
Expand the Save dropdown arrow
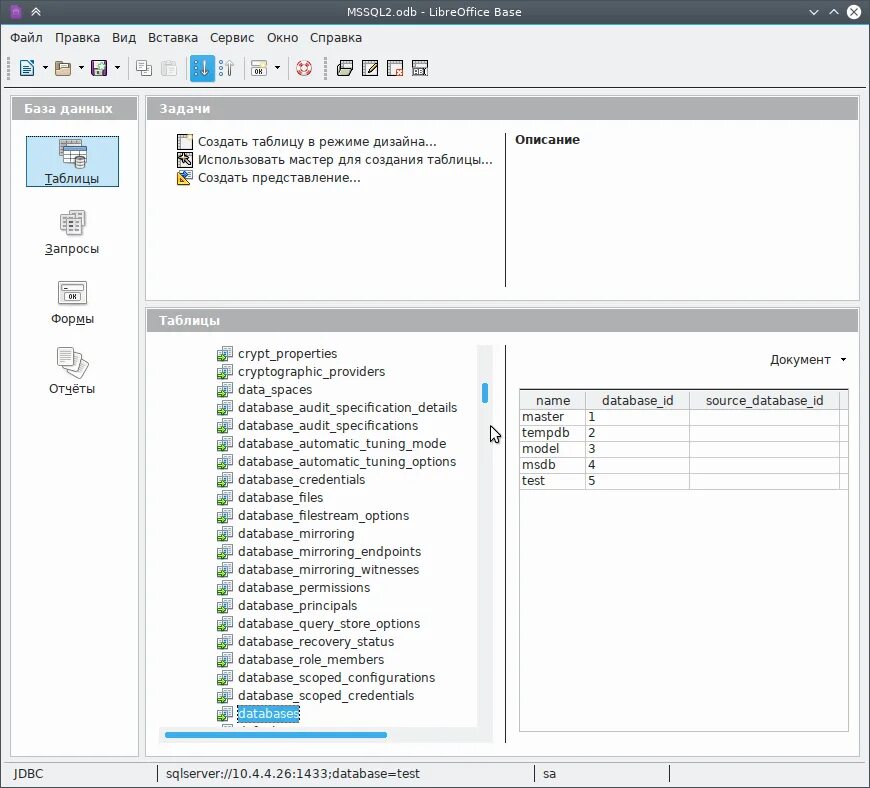117,68
